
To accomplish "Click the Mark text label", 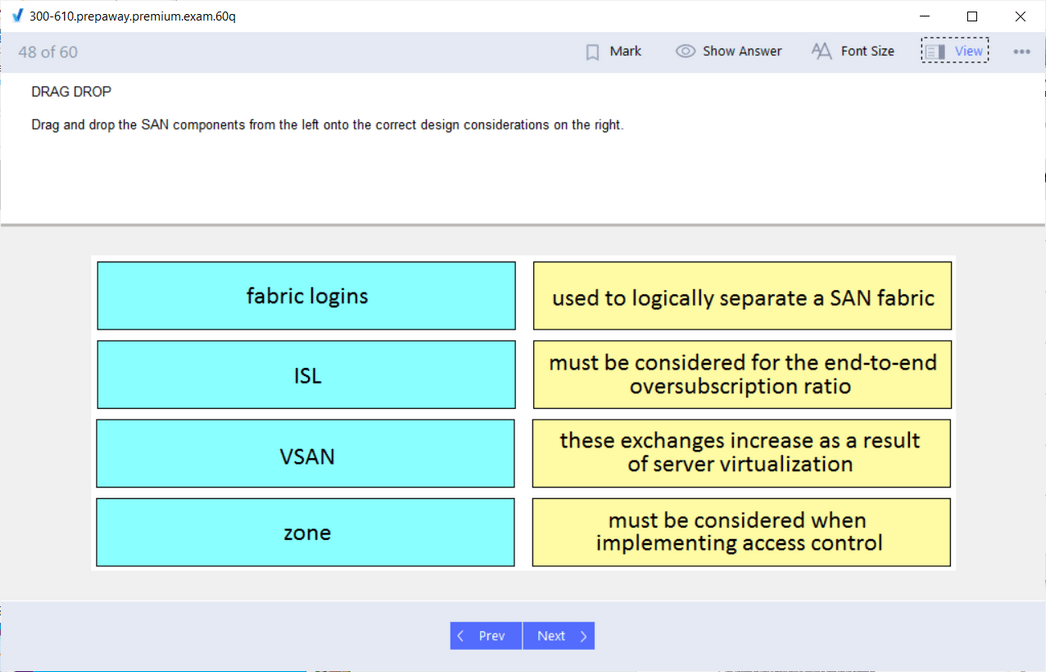I will 625,51.
